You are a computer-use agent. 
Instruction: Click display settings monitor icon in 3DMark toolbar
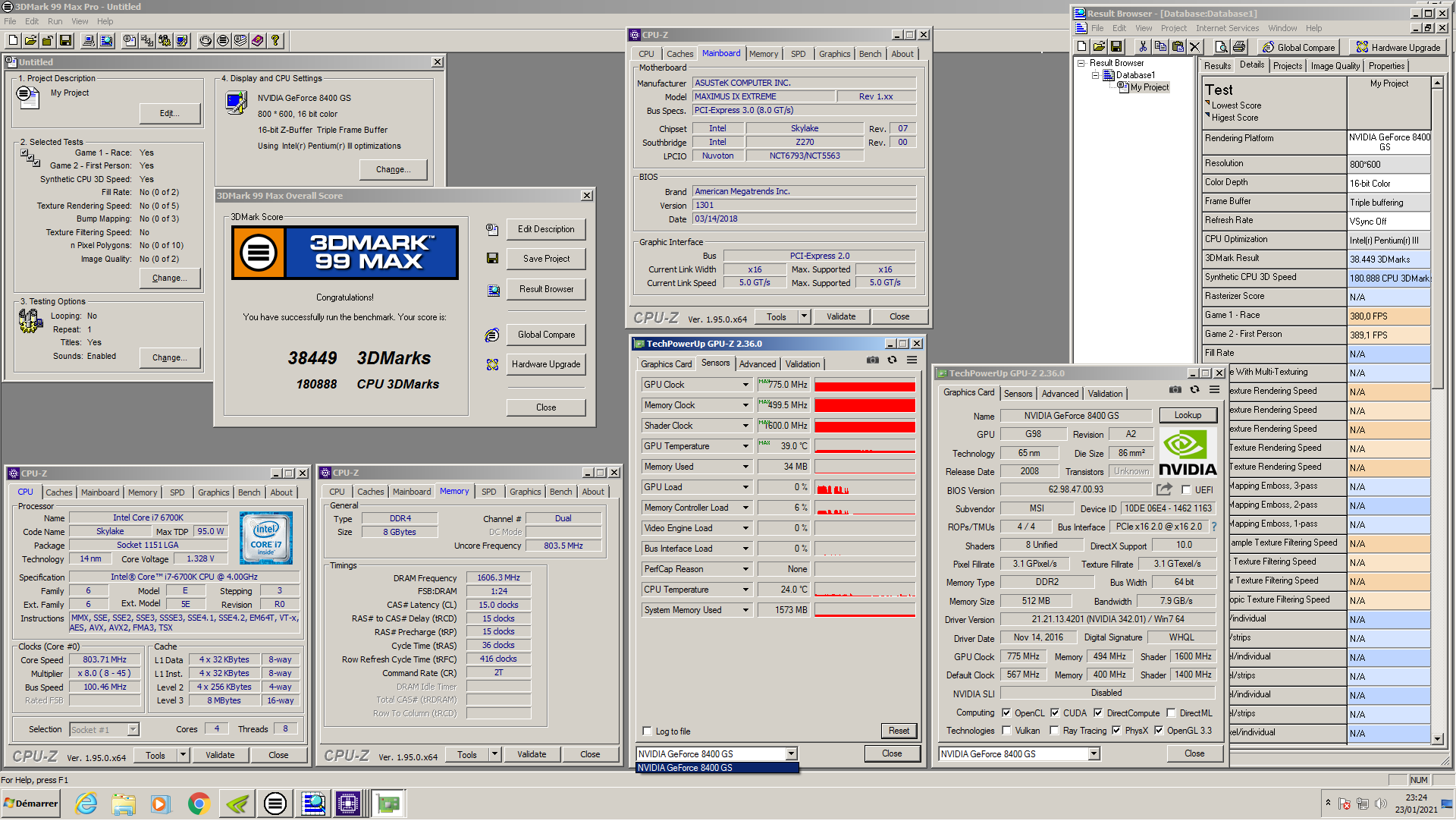182,41
